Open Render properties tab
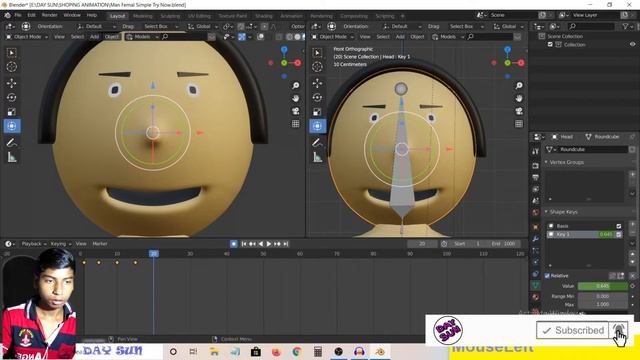The width and height of the screenshot is (640, 360). 535,166
